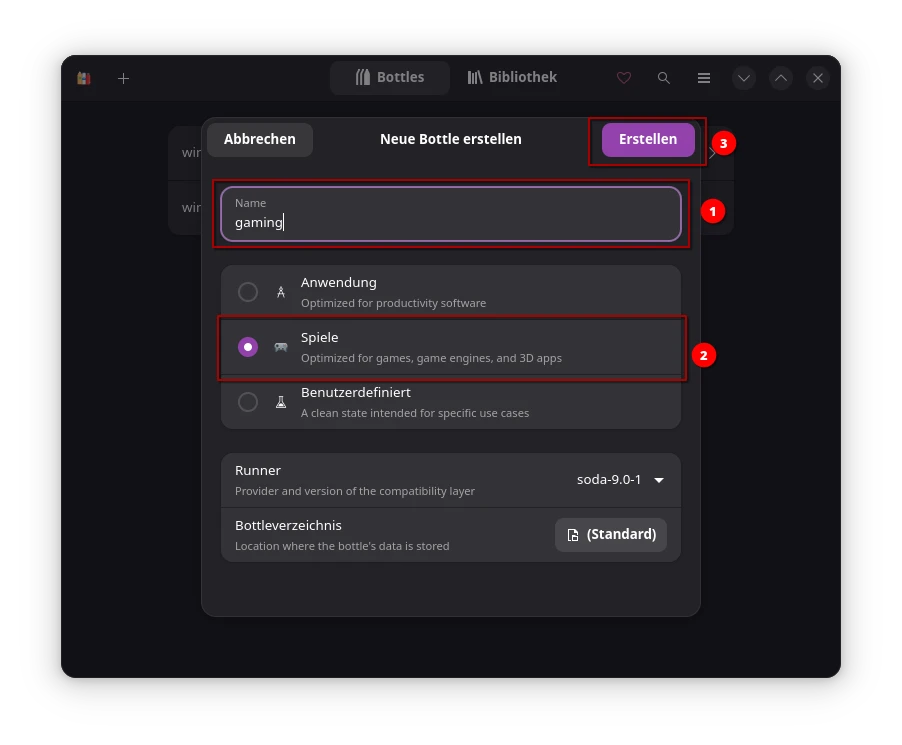Viewport: 902px width, 745px height.
Task: Open search with the magnifier icon
Action: 664,78
